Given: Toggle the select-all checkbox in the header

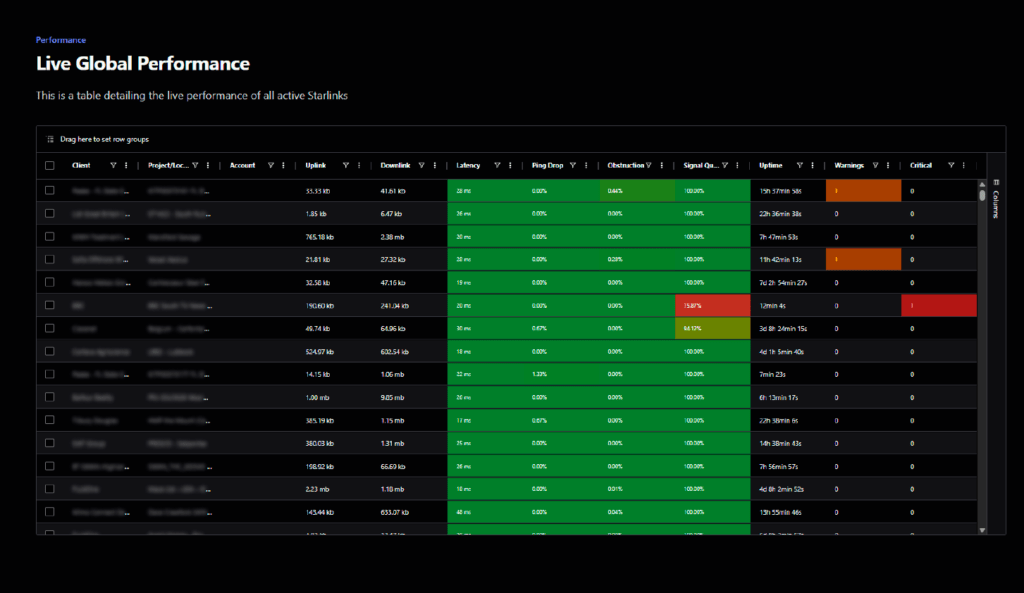Looking at the screenshot, I should pos(50,165).
